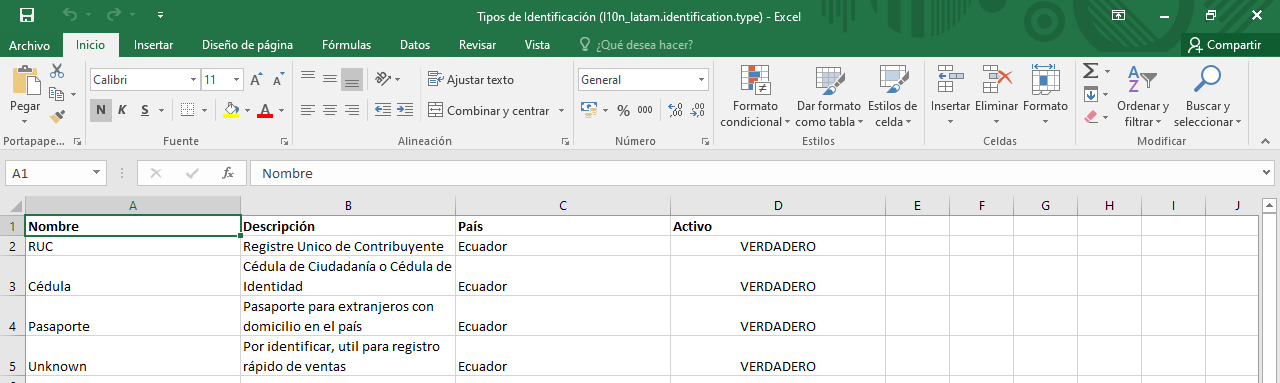Screen dimensions: 1280x383
Task: Open Buscar y seleccionar menu
Action: click(x=1208, y=96)
